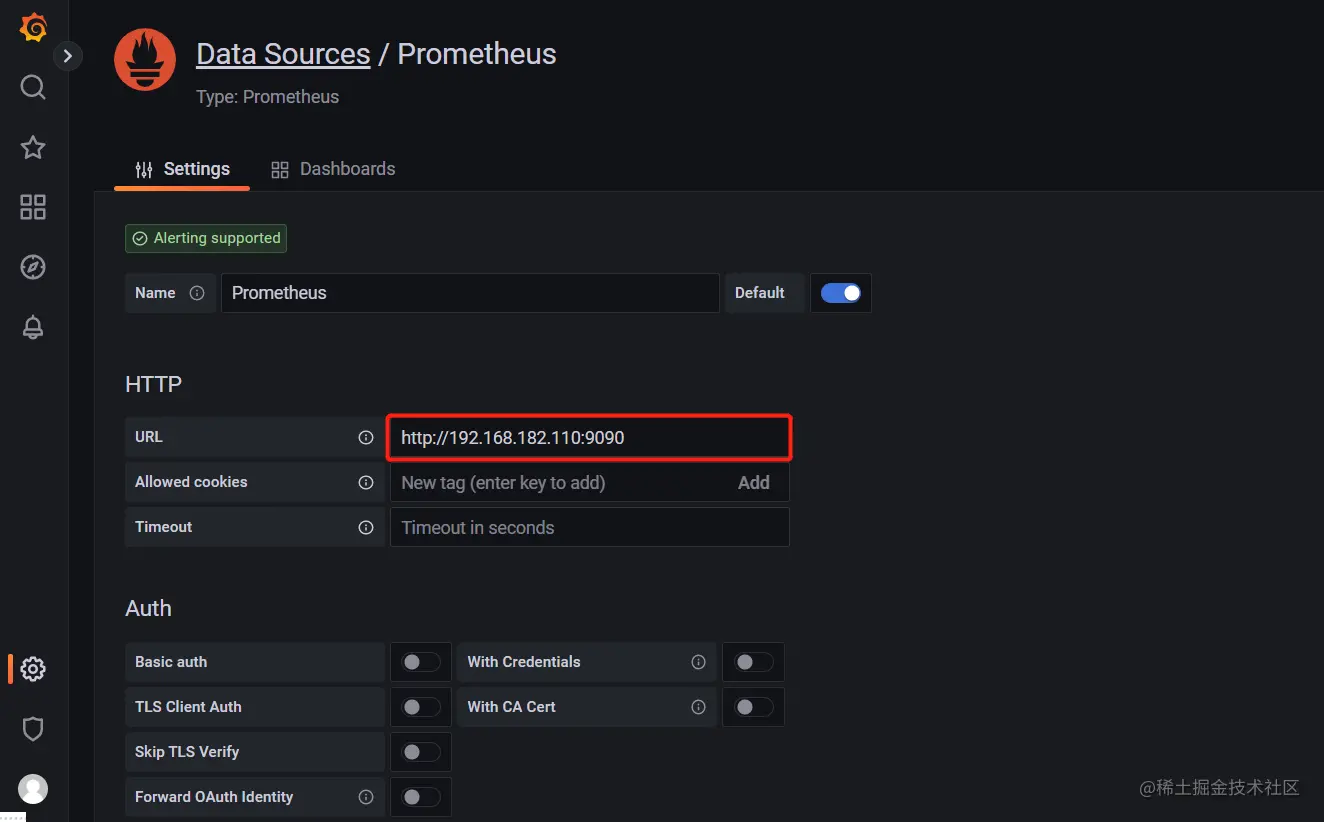Click the Settings tab sliders icon
1324x822 pixels.
point(144,169)
